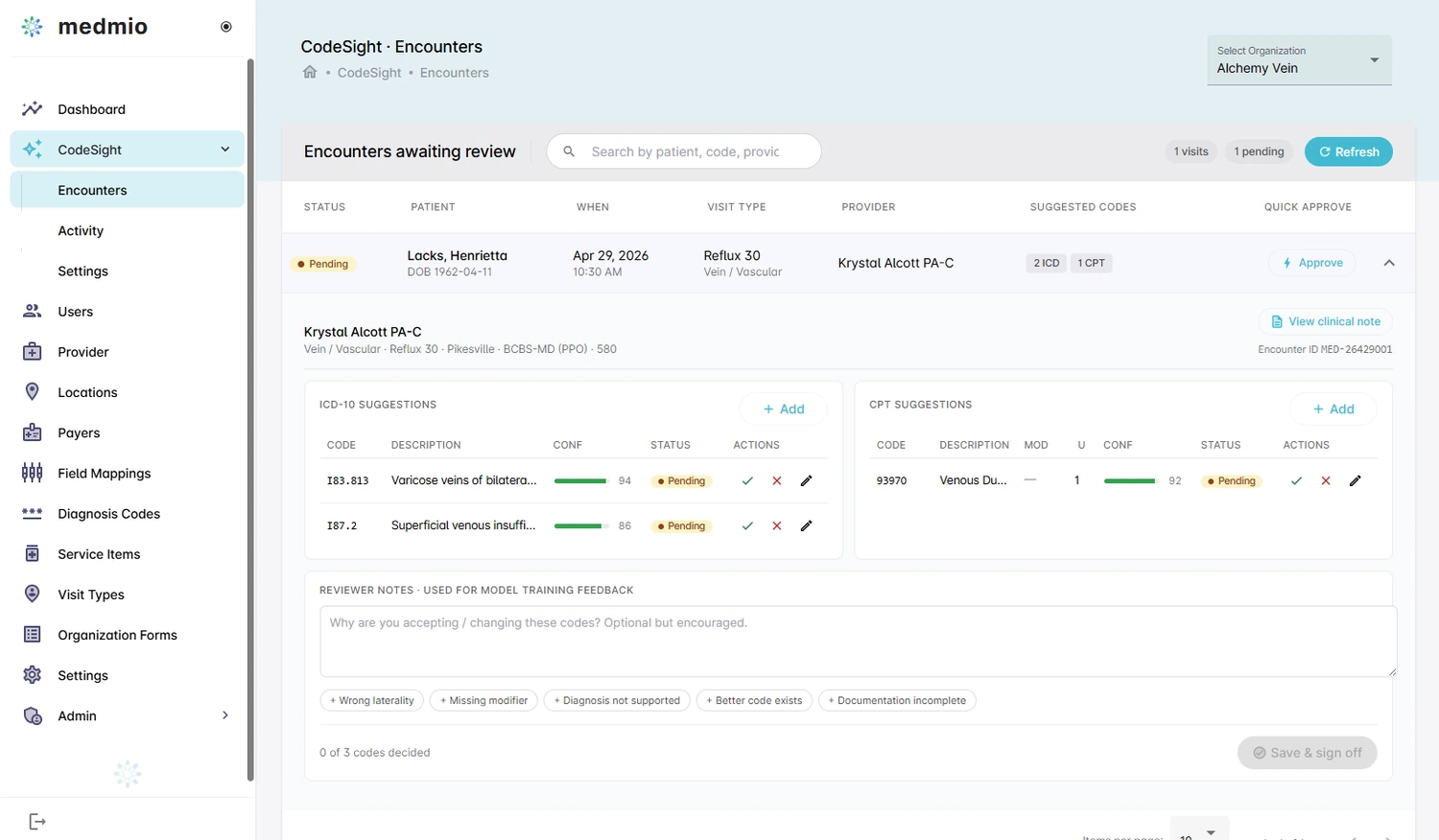Click the medmio logo icon
1439x840 pixels.
(33, 27)
